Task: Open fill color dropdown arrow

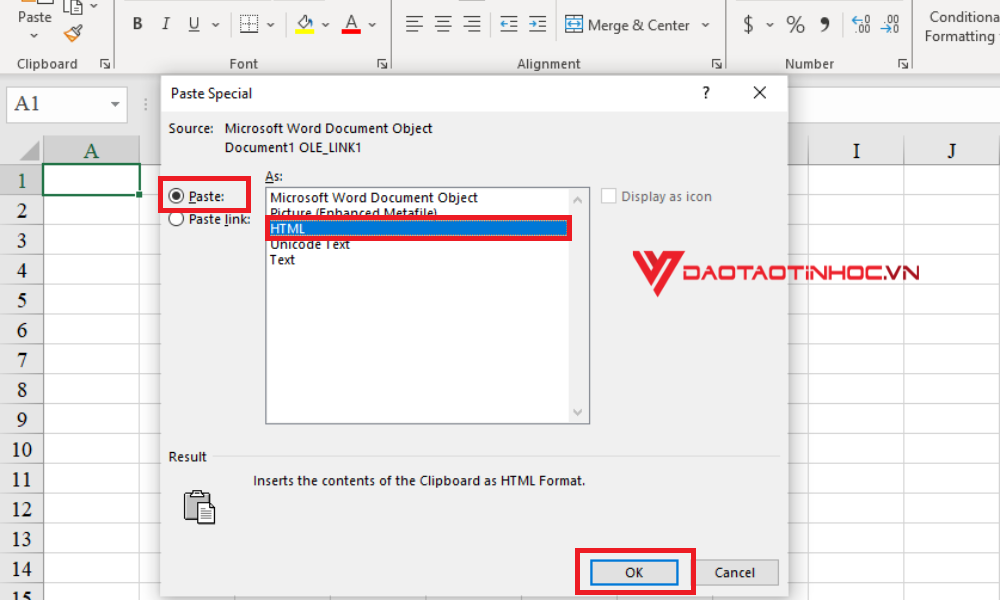Action: (x=325, y=25)
